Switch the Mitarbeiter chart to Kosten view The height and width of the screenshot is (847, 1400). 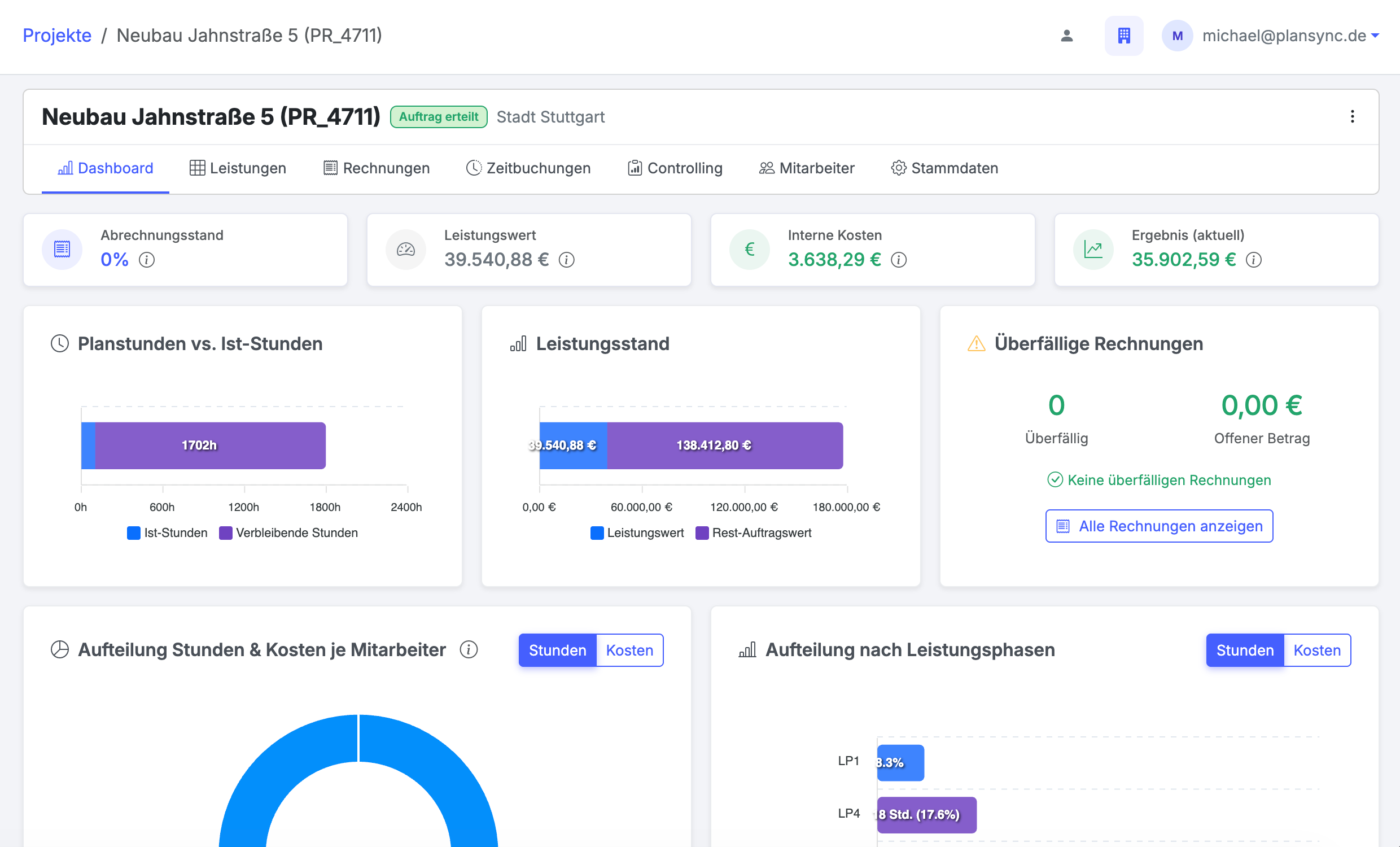629,650
